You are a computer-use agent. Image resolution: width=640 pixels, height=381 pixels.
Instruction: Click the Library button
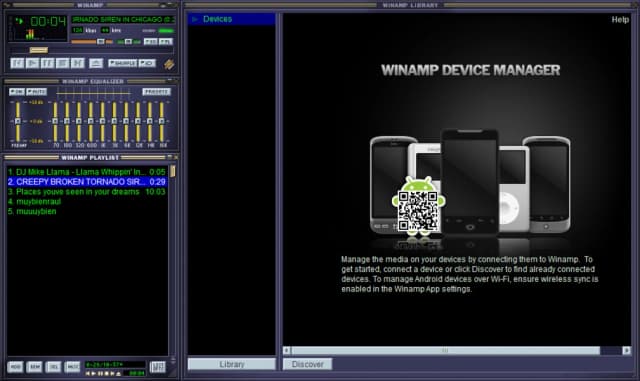[x=231, y=364]
